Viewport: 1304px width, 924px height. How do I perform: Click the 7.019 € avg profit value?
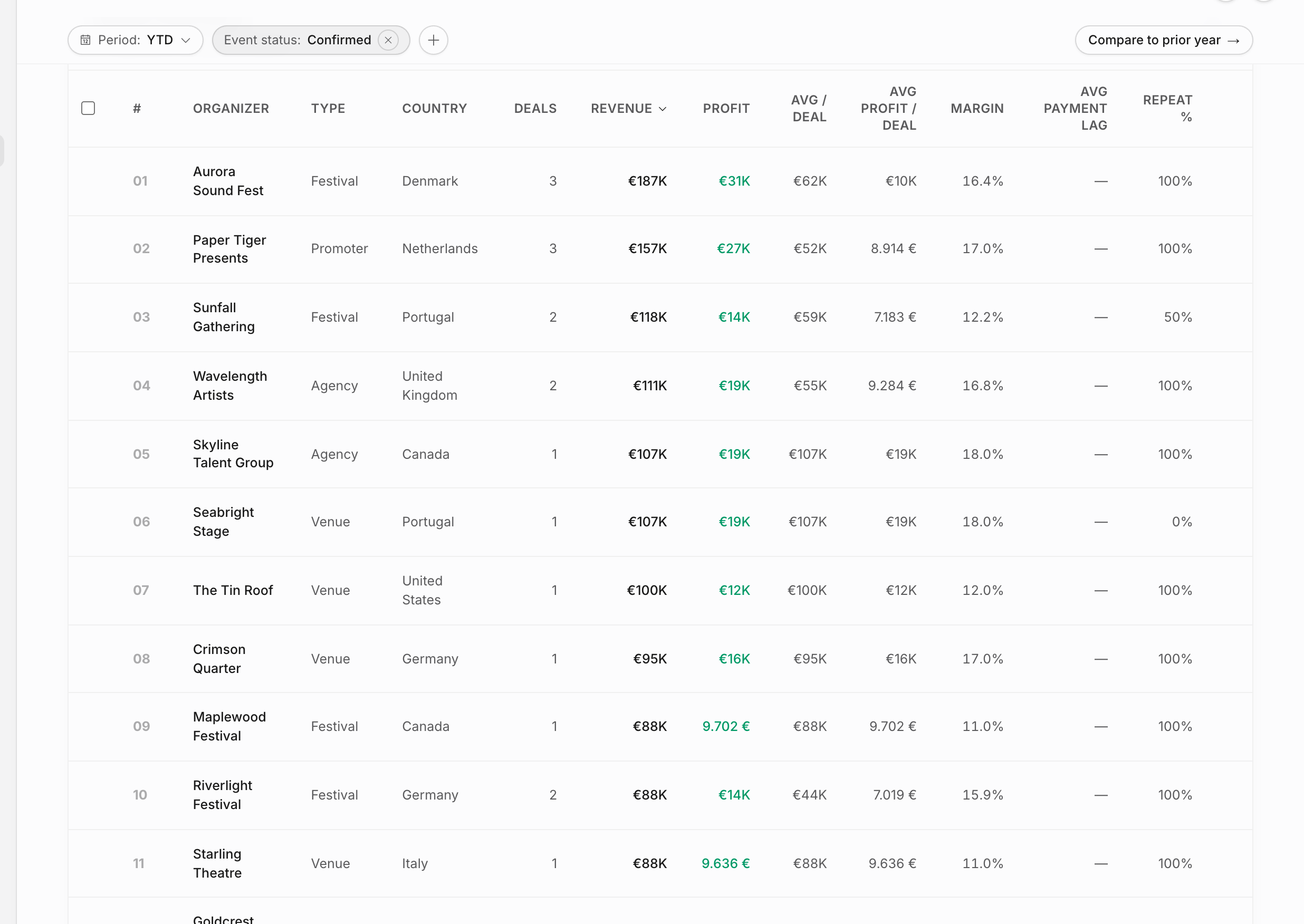pyautogui.click(x=894, y=794)
